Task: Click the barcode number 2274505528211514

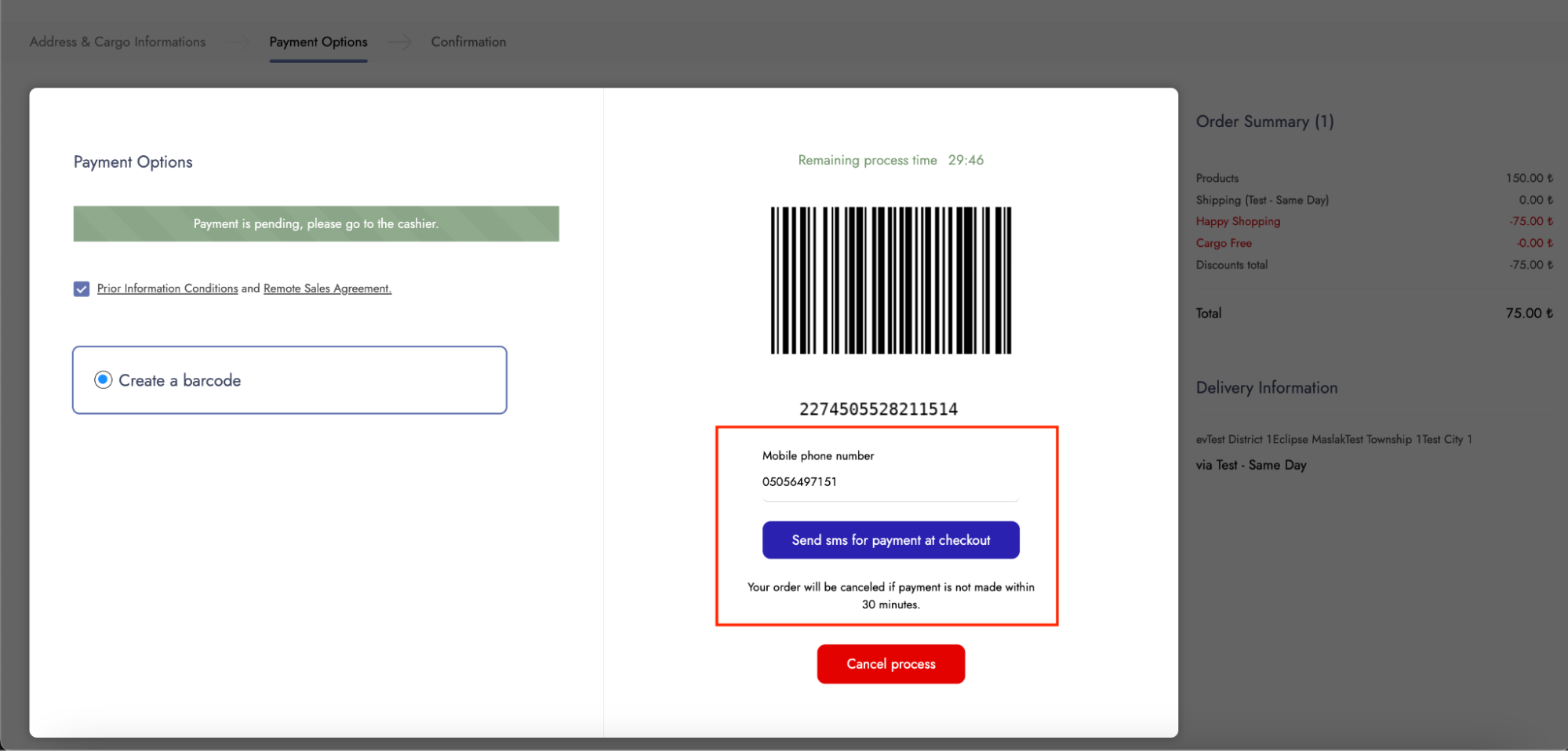Action: click(878, 409)
